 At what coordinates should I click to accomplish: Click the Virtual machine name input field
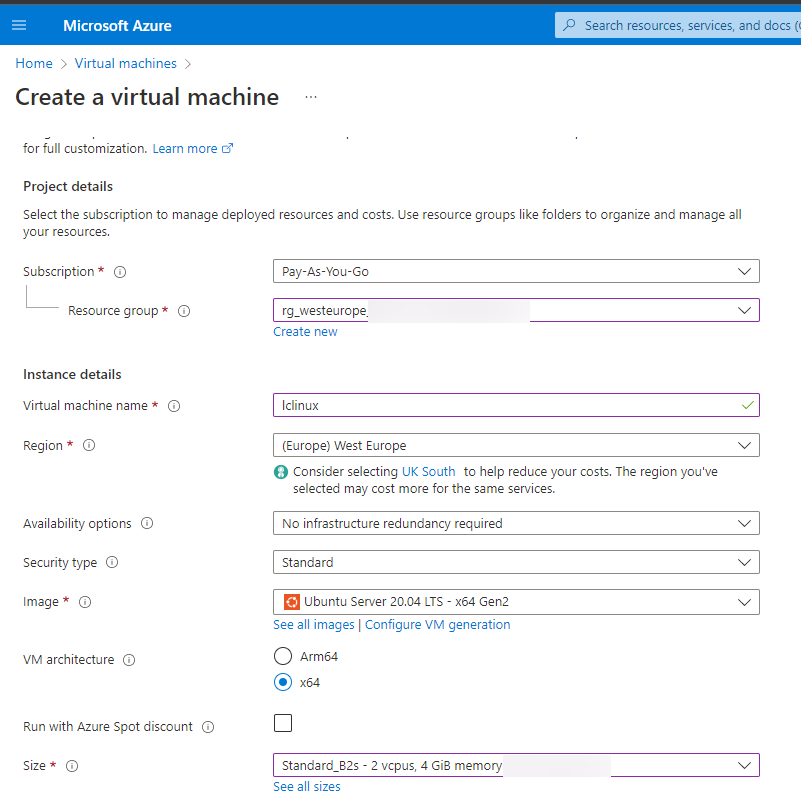(516, 405)
